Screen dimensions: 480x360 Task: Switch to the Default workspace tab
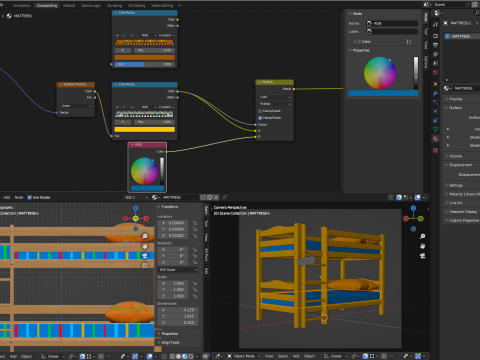click(x=69, y=5)
